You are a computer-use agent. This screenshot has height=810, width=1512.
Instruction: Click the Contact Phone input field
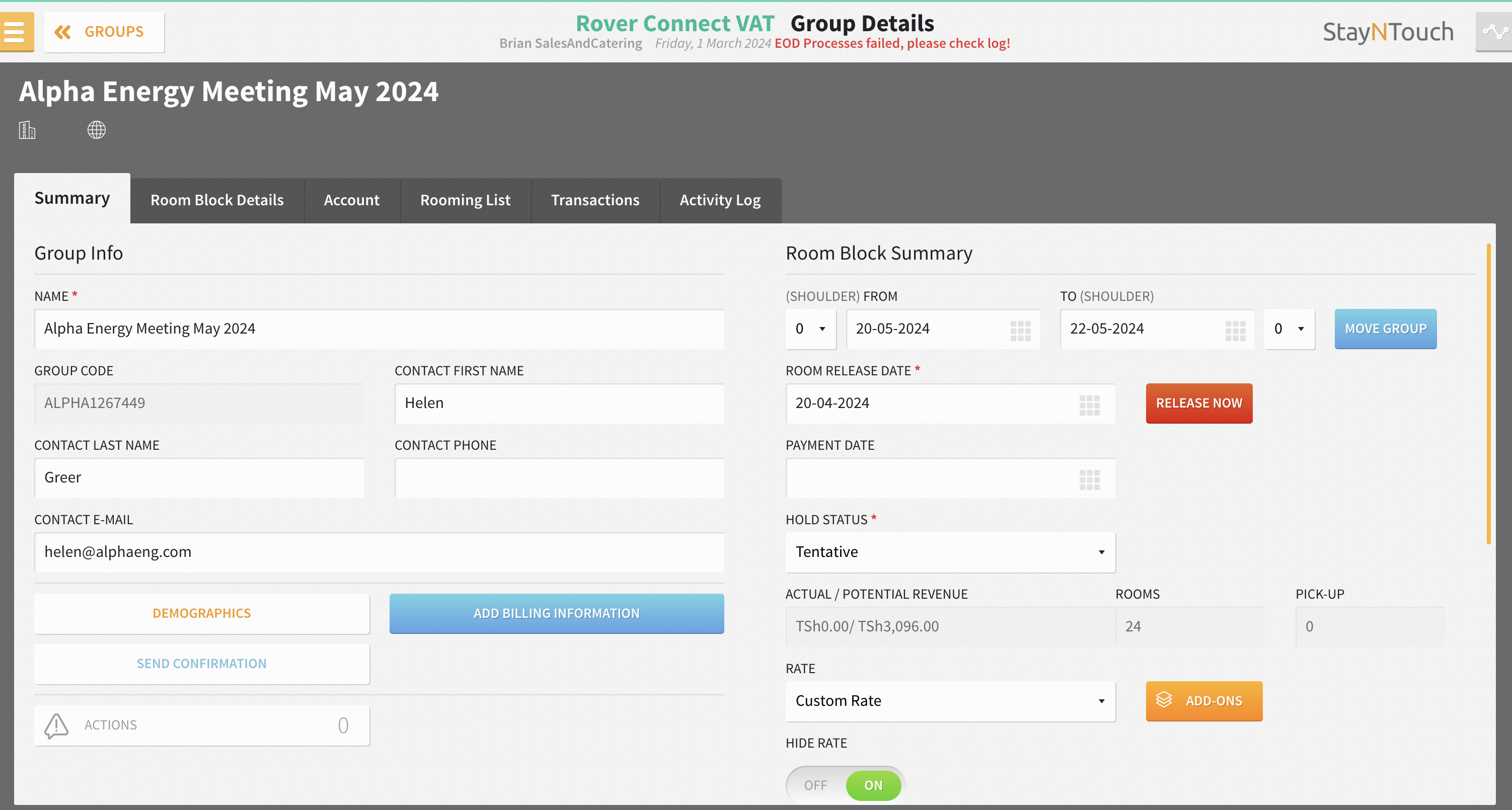click(559, 478)
